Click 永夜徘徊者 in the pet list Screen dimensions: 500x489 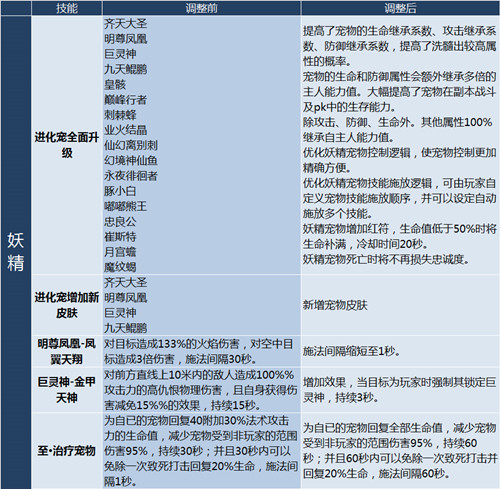[131, 176]
